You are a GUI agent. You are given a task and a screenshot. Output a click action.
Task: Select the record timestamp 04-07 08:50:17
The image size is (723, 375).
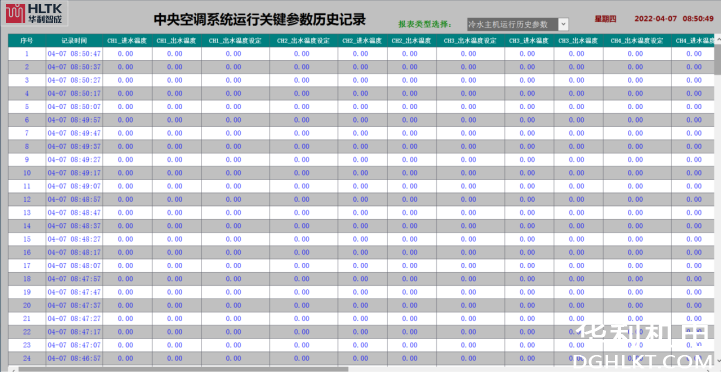(74, 93)
